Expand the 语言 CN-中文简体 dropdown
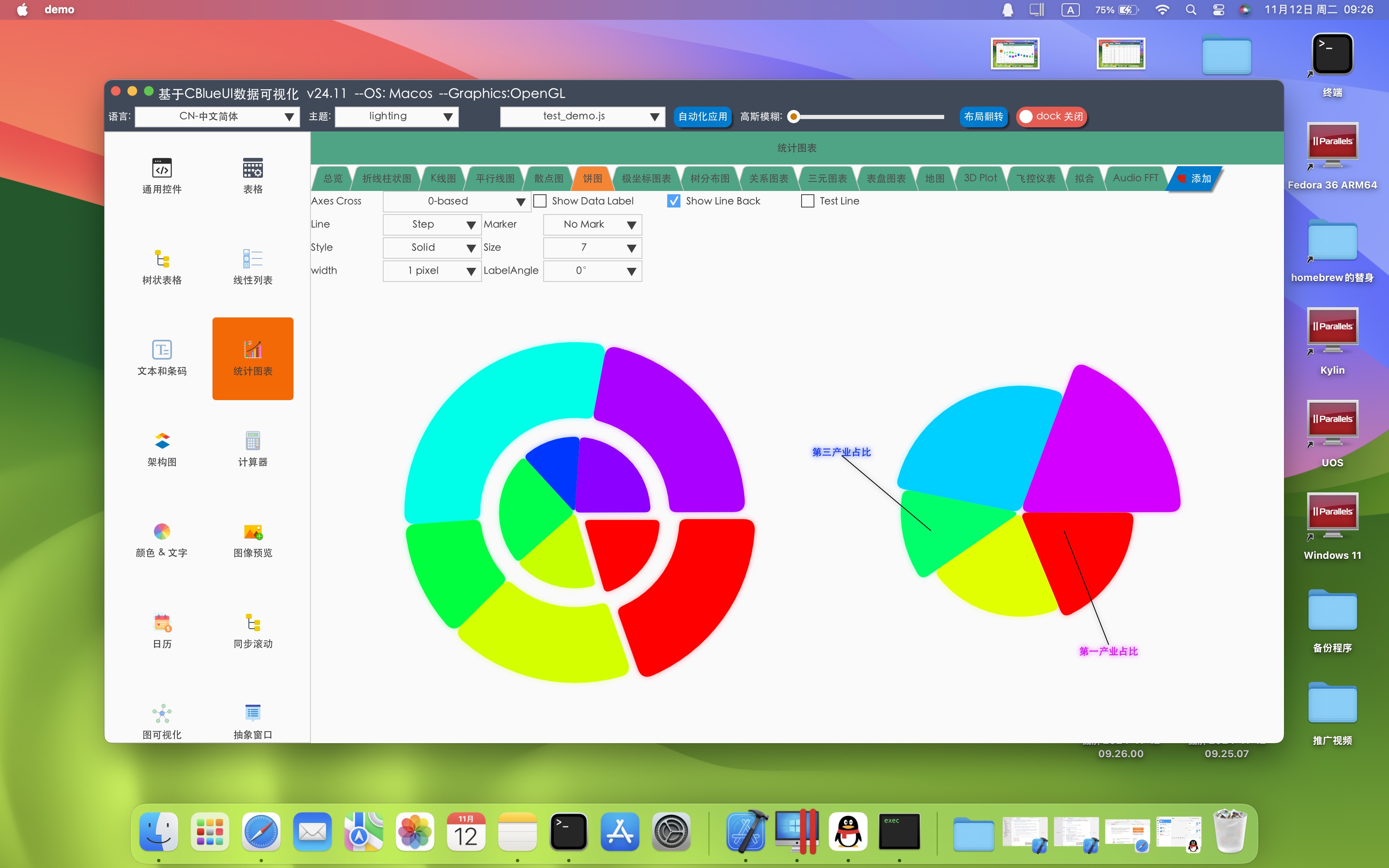1389x868 pixels. (217, 117)
